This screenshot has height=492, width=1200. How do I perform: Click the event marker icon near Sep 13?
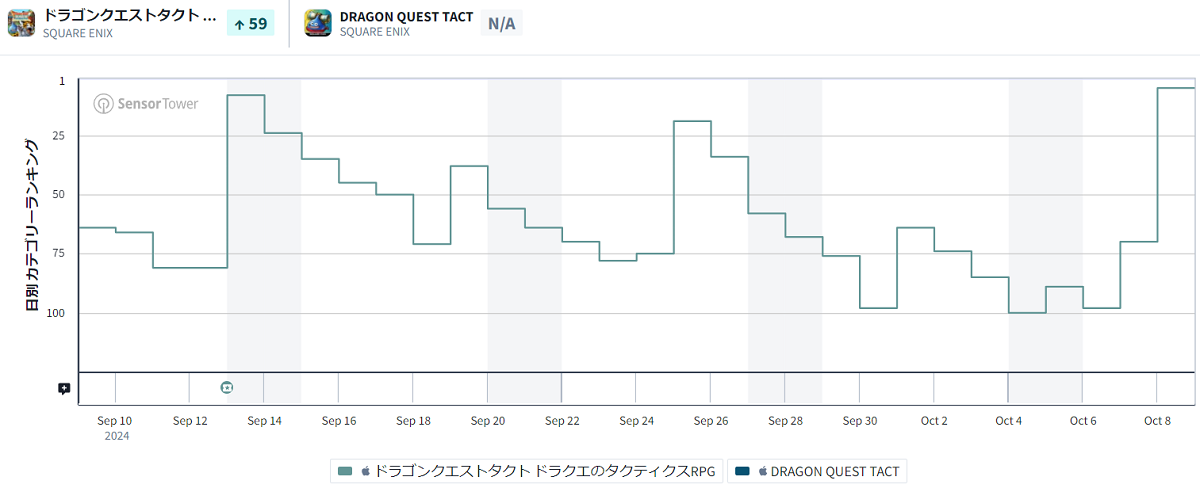pyautogui.click(x=227, y=387)
